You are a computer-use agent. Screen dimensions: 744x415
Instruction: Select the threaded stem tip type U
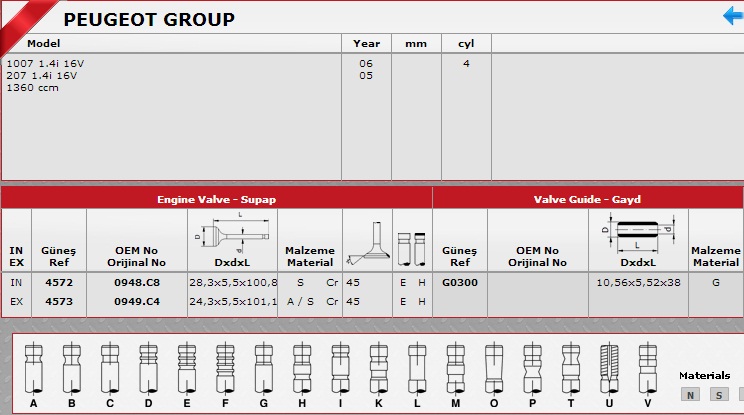tap(607, 369)
